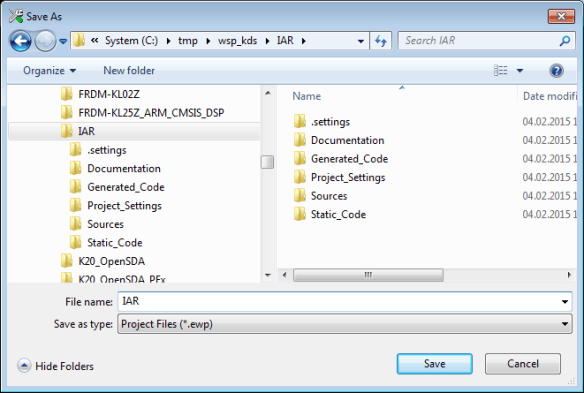The width and height of the screenshot is (584, 393).
Task: Select Sources in the folder tree
Action: click(x=105, y=224)
